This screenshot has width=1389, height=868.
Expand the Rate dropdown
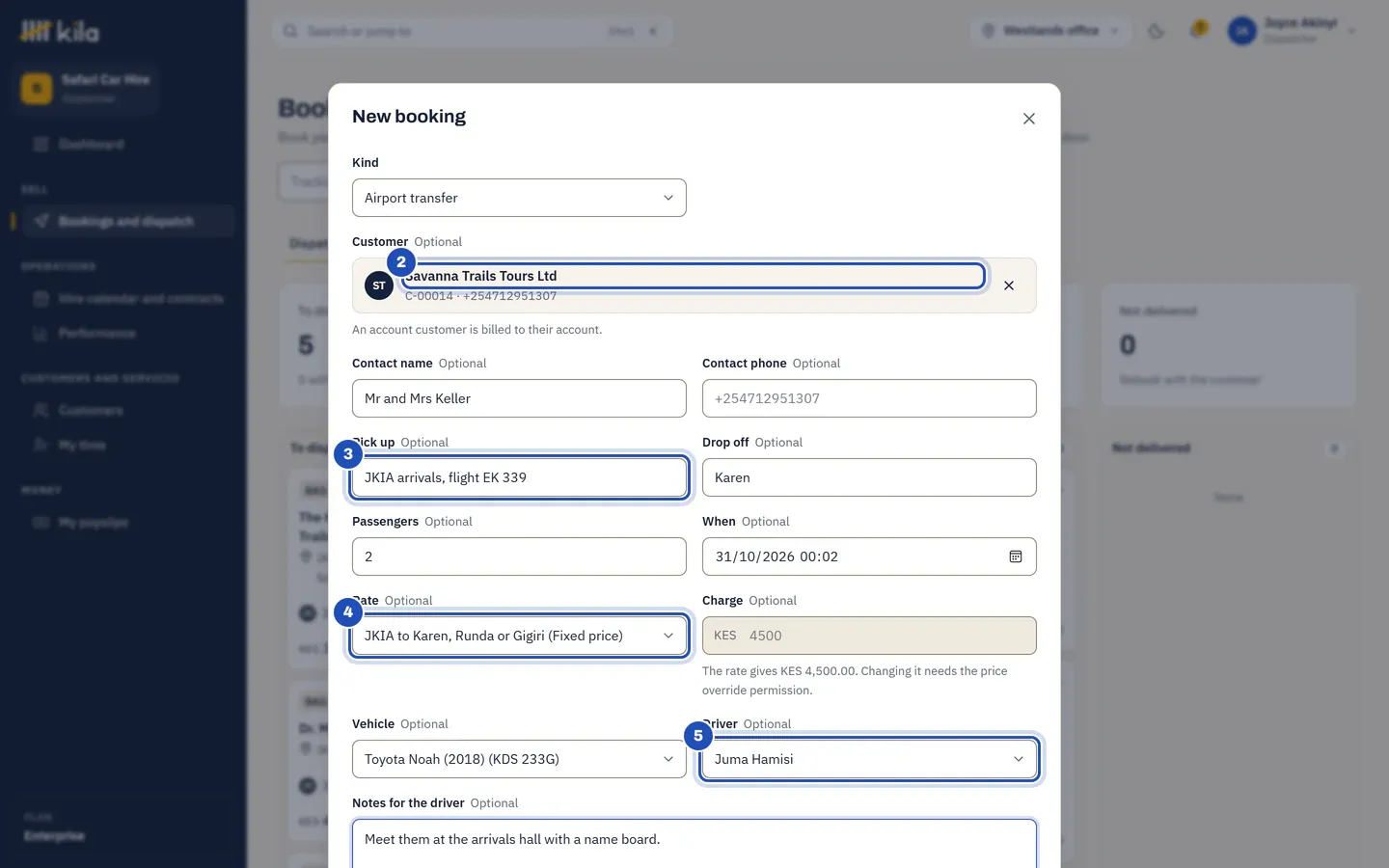pyautogui.click(x=519, y=636)
